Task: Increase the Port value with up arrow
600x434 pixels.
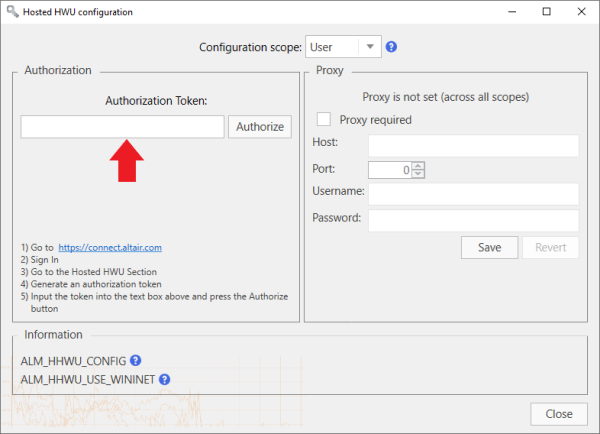Action: coord(418,166)
